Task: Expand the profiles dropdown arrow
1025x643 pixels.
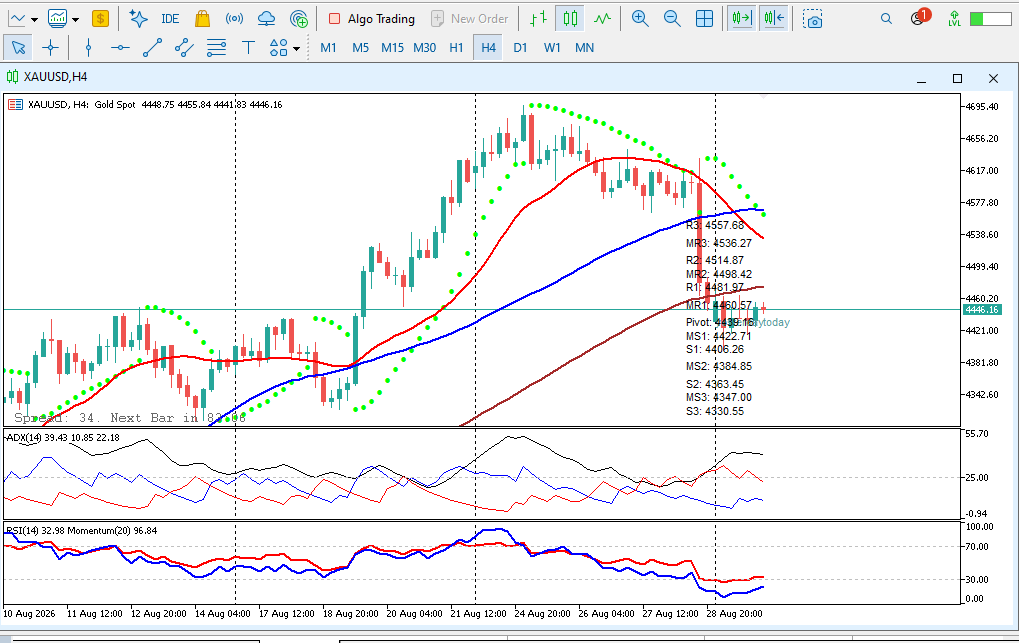Action: click(75, 20)
